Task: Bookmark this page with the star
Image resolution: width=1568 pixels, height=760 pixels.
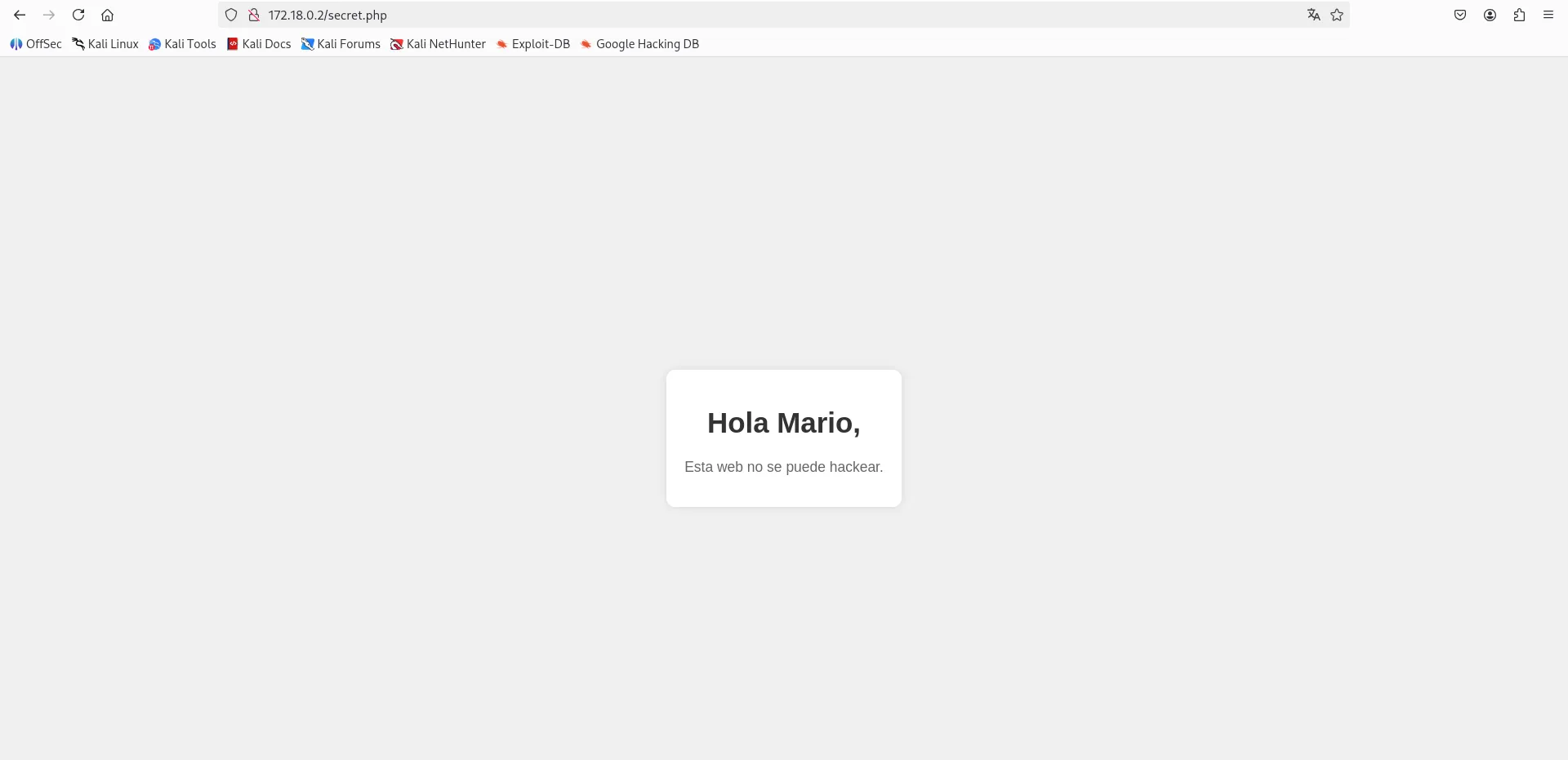Action: pos(1337,15)
